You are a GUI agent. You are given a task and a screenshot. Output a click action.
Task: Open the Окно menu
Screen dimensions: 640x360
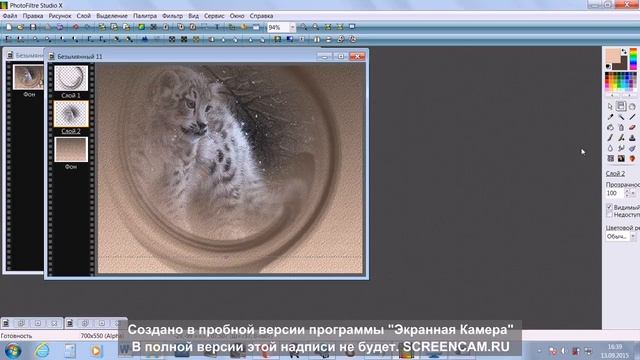point(237,16)
